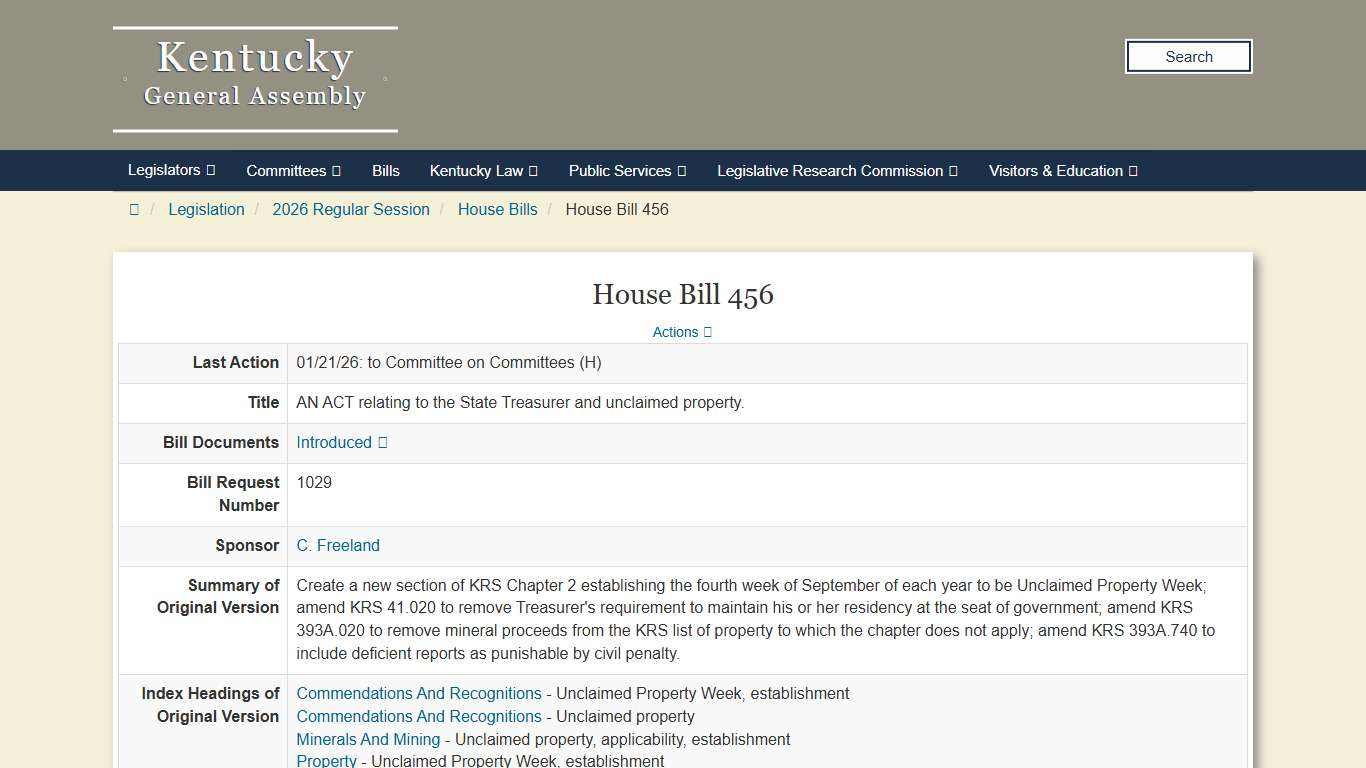This screenshot has width=1366, height=768.
Task: Open the Kentucky Law menu
Action: [x=483, y=171]
